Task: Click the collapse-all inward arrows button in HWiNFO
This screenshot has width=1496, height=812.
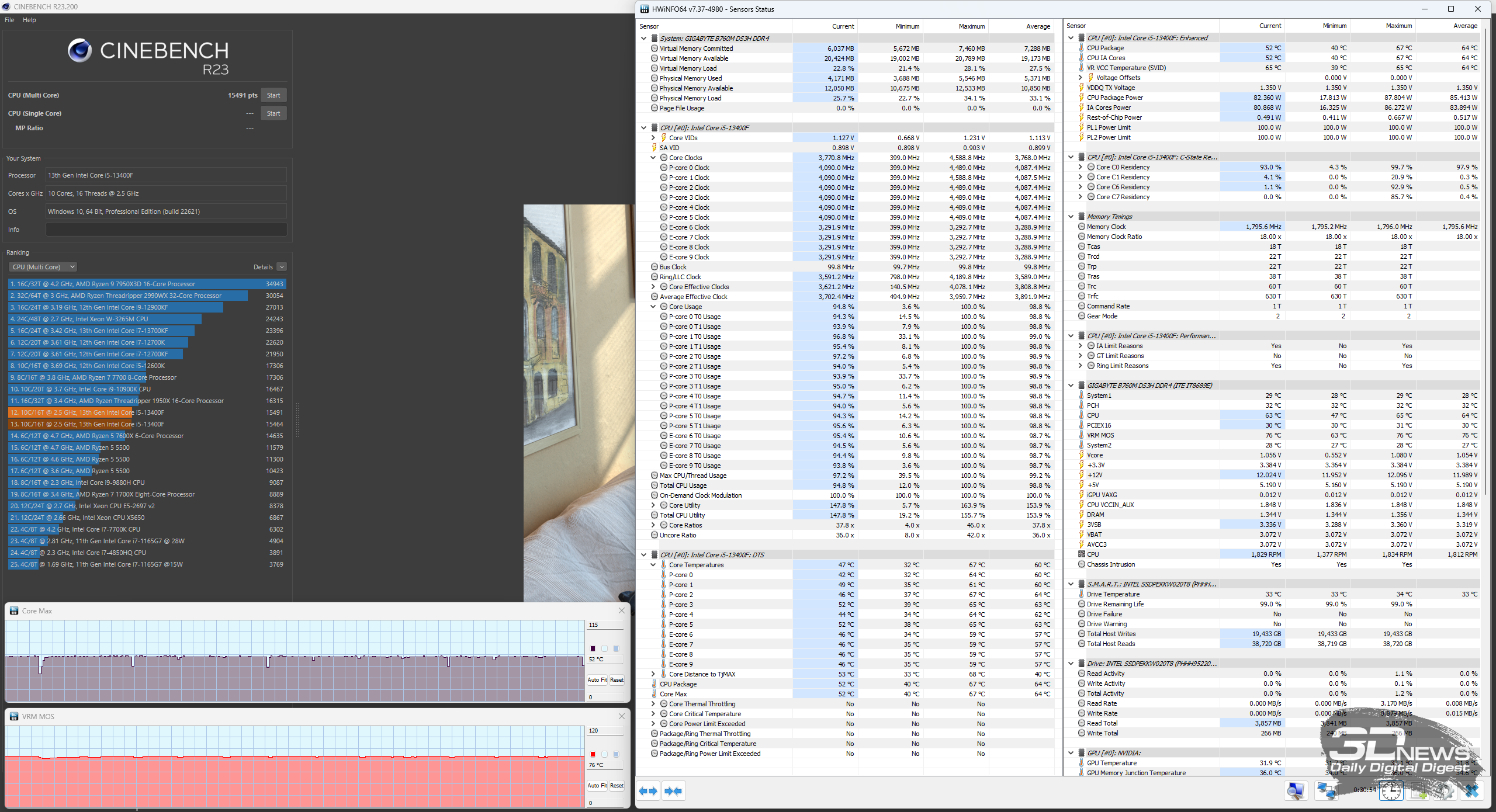Action: point(673,791)
